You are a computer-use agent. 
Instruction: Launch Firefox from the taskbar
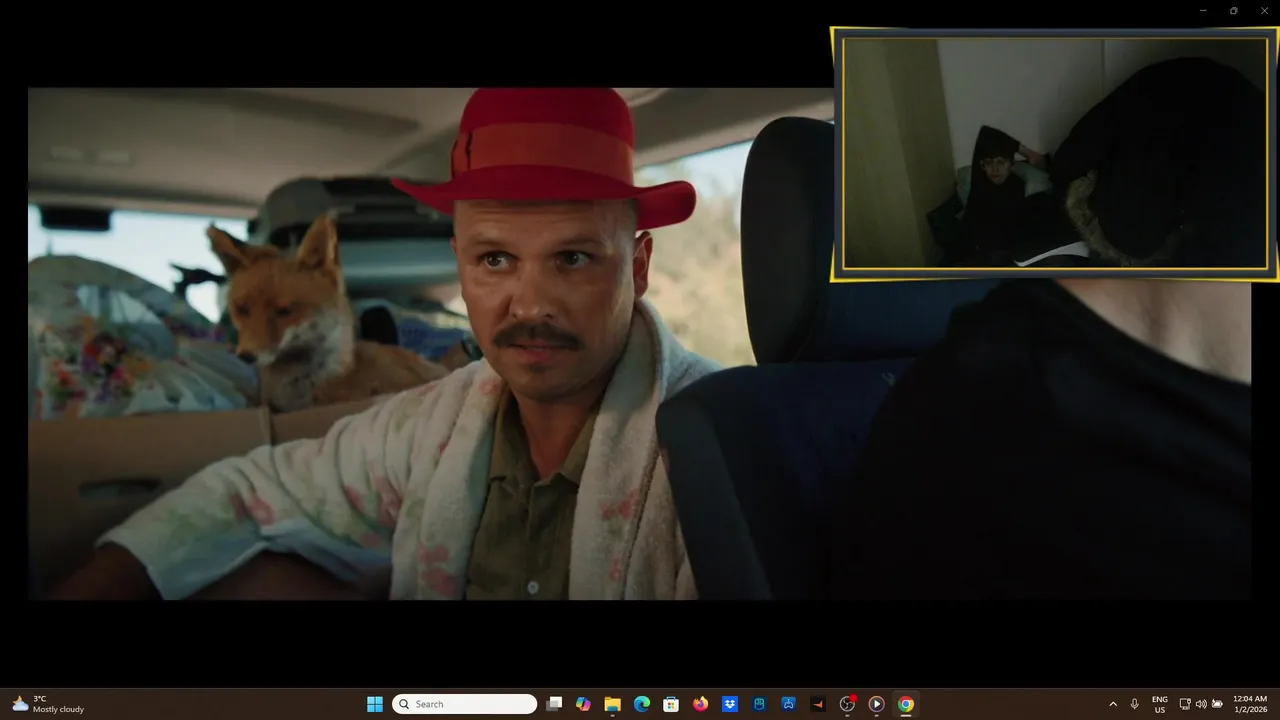tap(700, 704)
